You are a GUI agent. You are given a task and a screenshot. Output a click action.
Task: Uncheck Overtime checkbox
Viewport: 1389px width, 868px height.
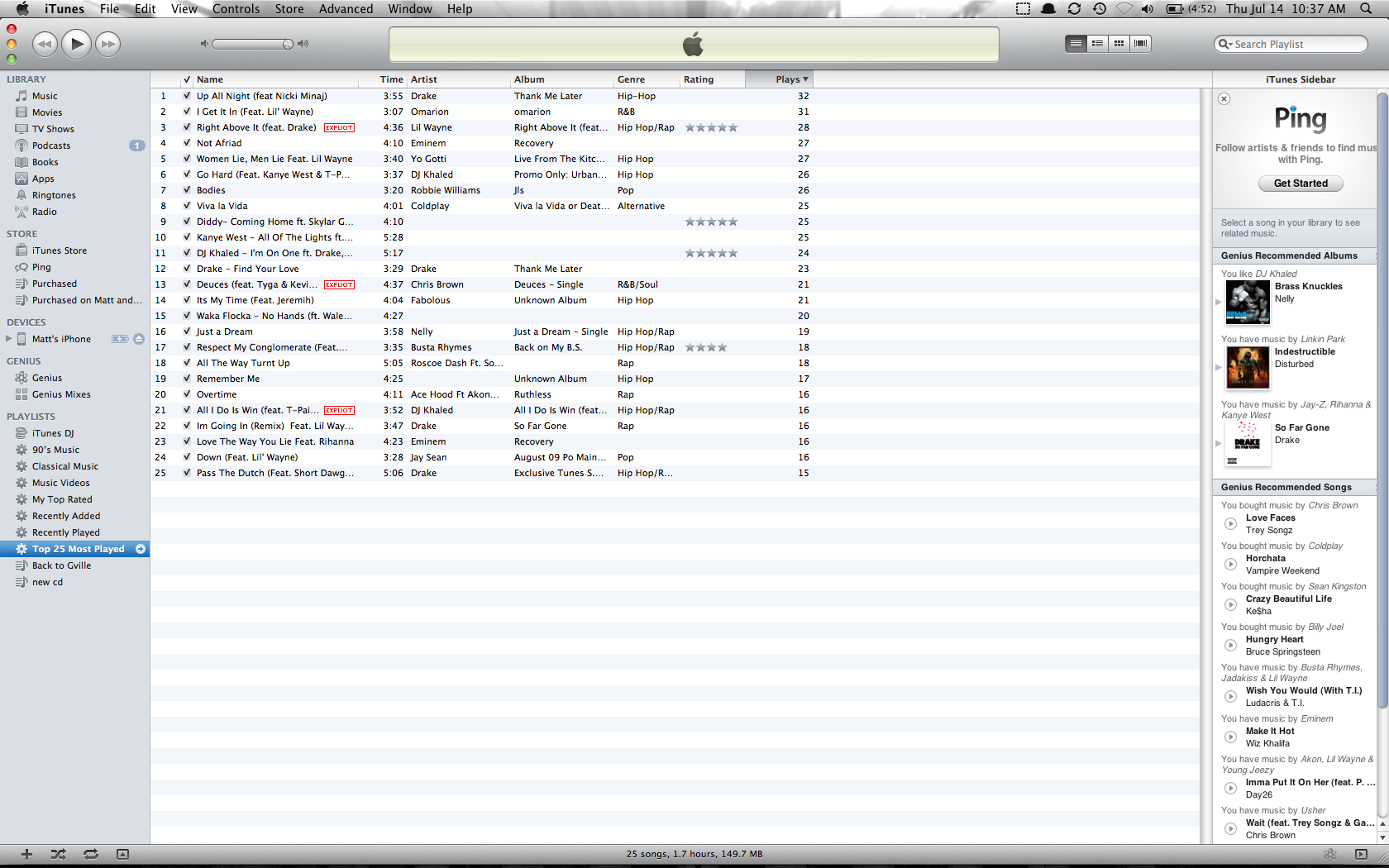(x=187, y=394)
